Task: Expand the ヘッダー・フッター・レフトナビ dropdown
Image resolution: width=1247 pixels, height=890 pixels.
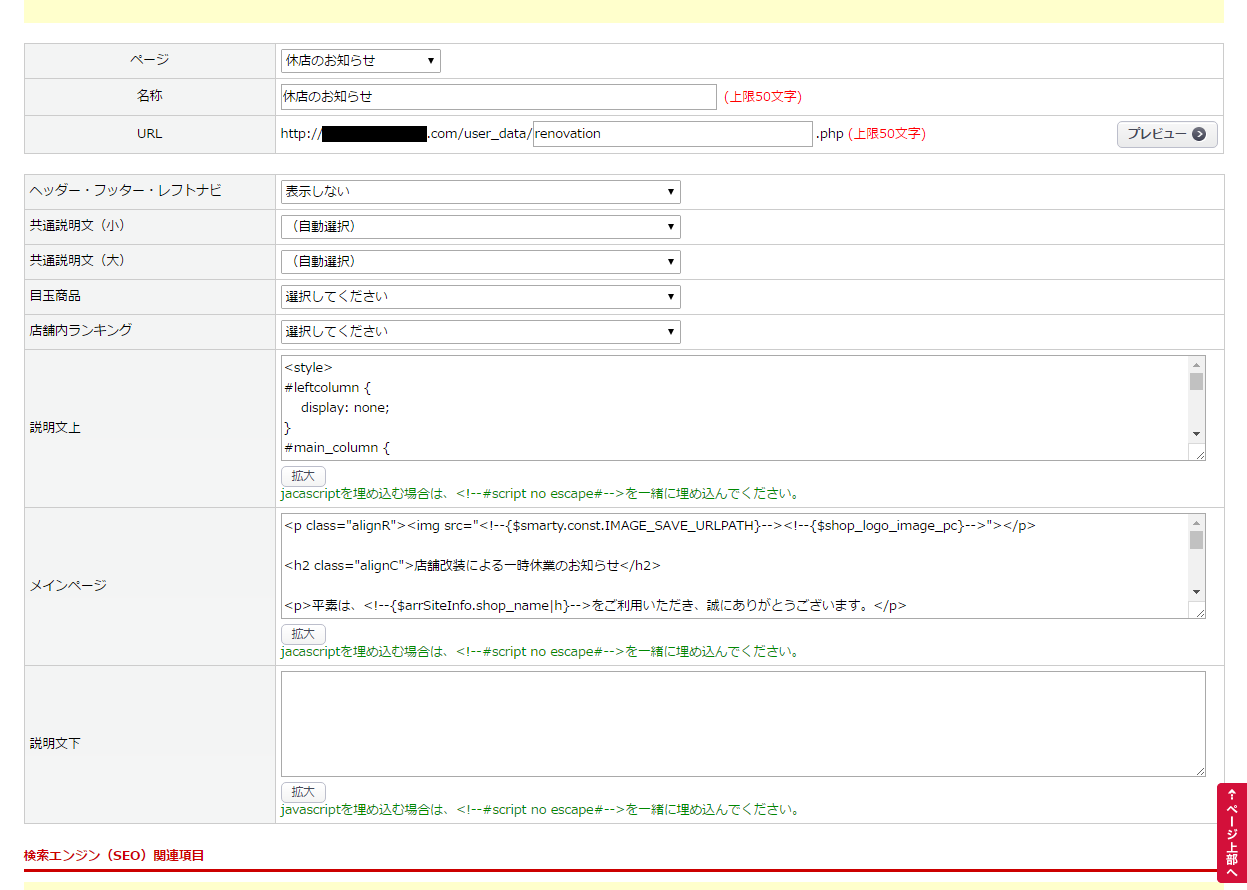Action: click(480, 192)
